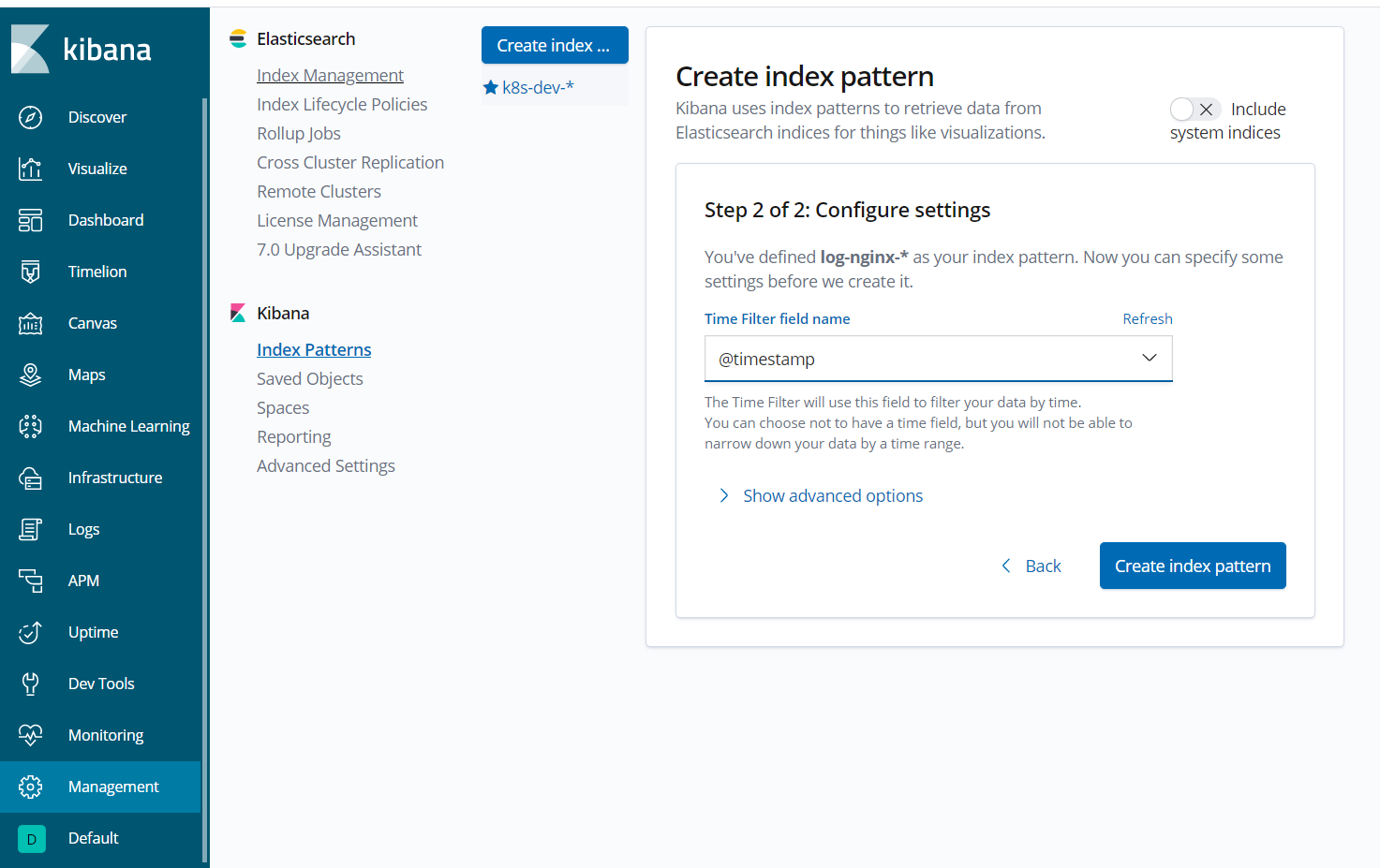Click the Kibana logo icon
The height and width of the screenshot is (868, 1380).
click(x=30, y=49)
